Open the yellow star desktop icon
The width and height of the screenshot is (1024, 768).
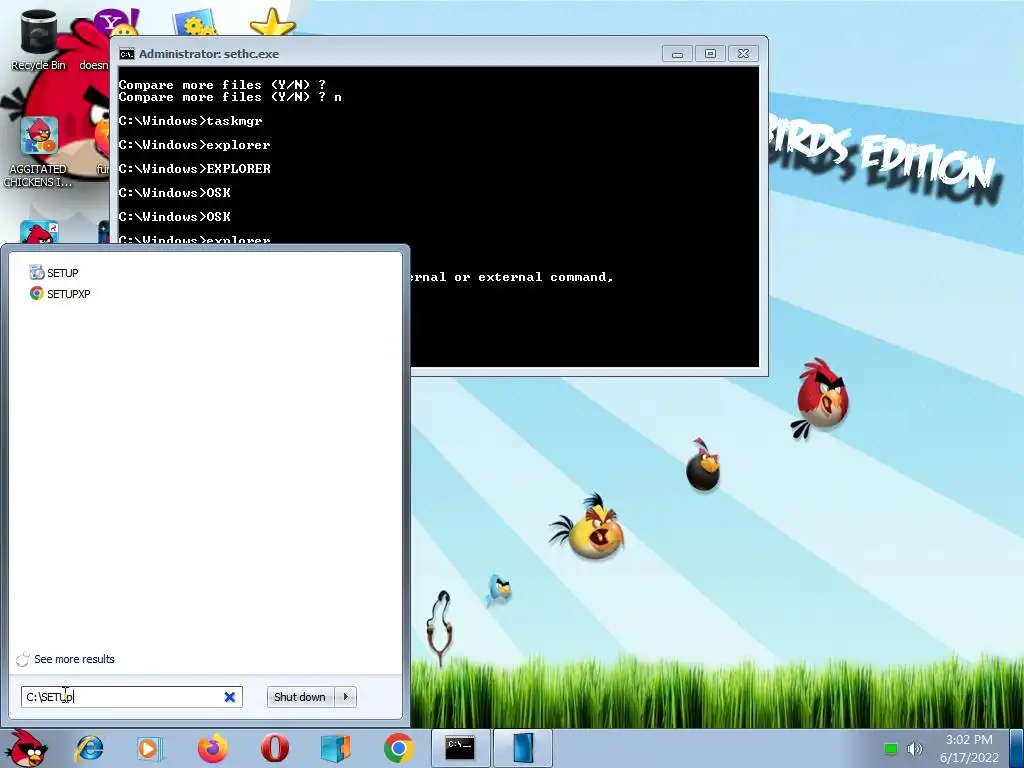click(x=272, y=22)
